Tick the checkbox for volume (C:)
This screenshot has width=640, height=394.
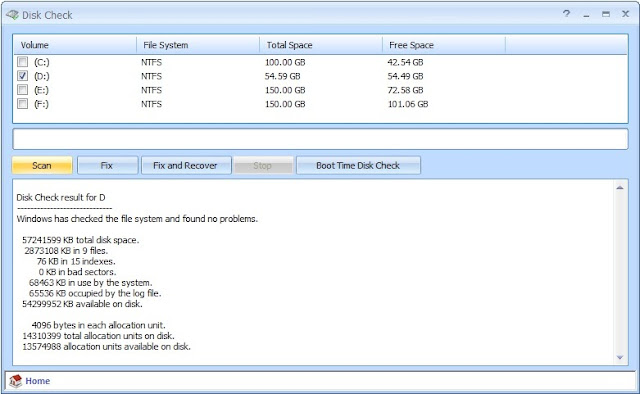[22, 62]
